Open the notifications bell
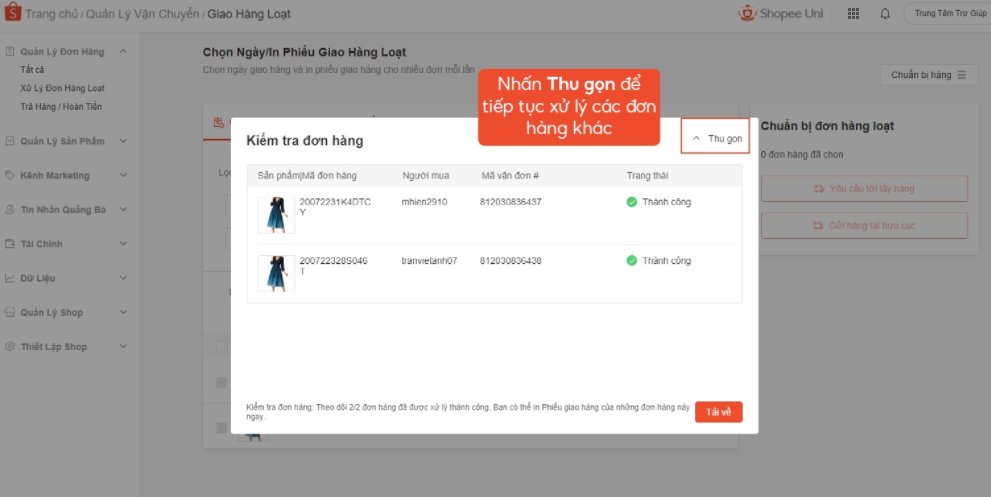The image size is (991, 497). click(x=884, y=14)
